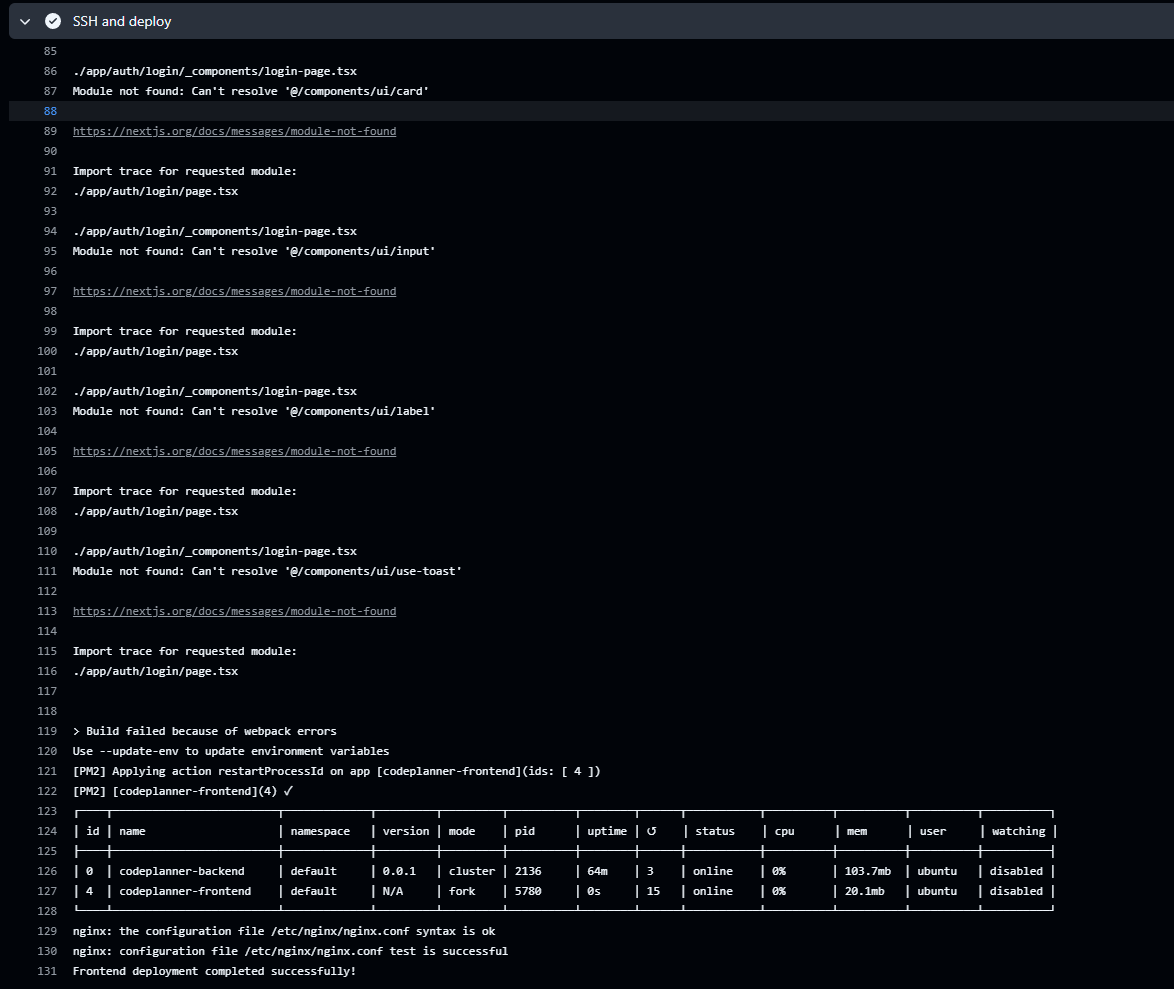The image size is (1174, 989).
Task: Click the pid value 5780
Action: tap(528, 892)
